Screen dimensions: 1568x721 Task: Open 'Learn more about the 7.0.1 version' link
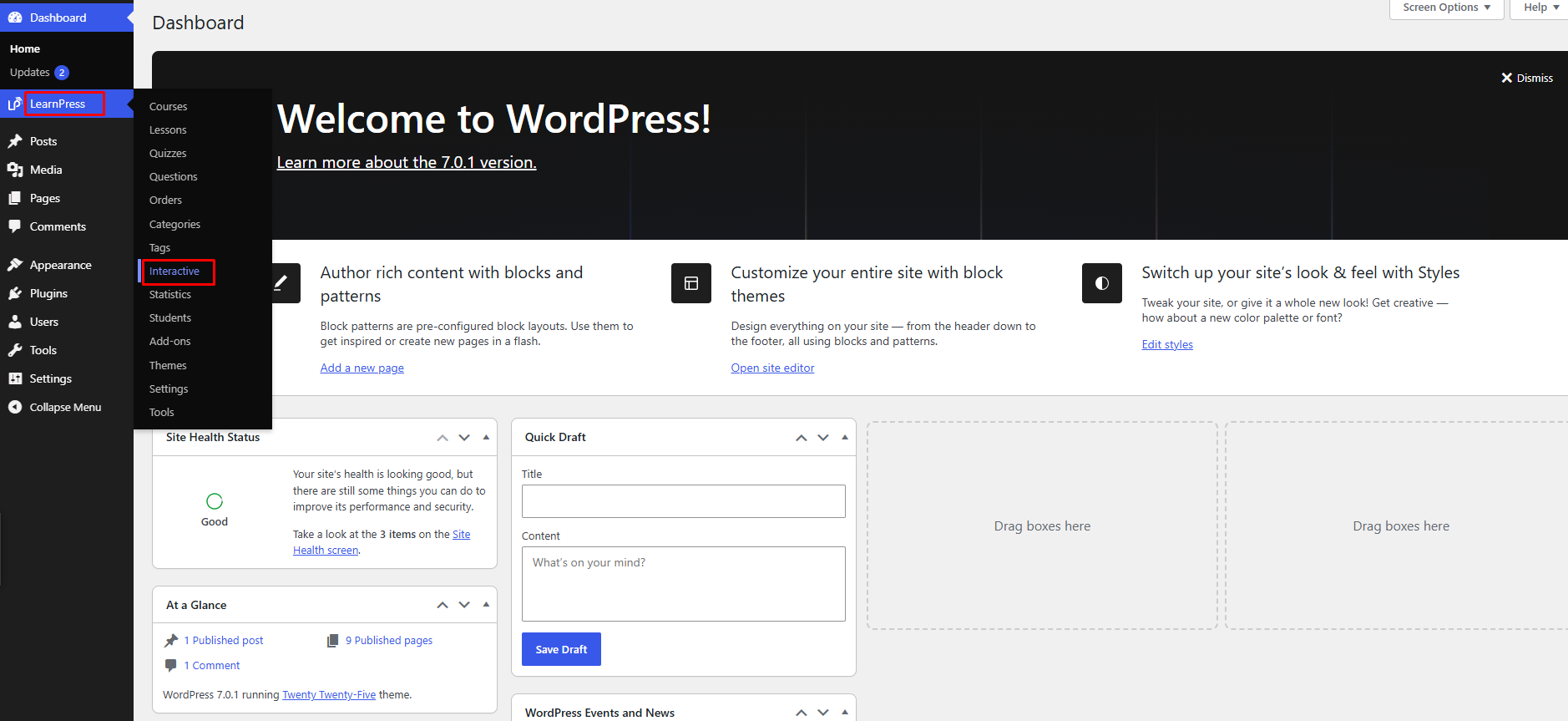point(407,162)
